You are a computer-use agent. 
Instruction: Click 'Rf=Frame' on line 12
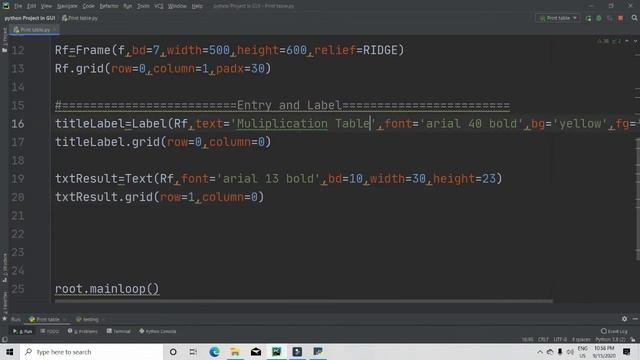pyautogui.click(x=83, y=50)
